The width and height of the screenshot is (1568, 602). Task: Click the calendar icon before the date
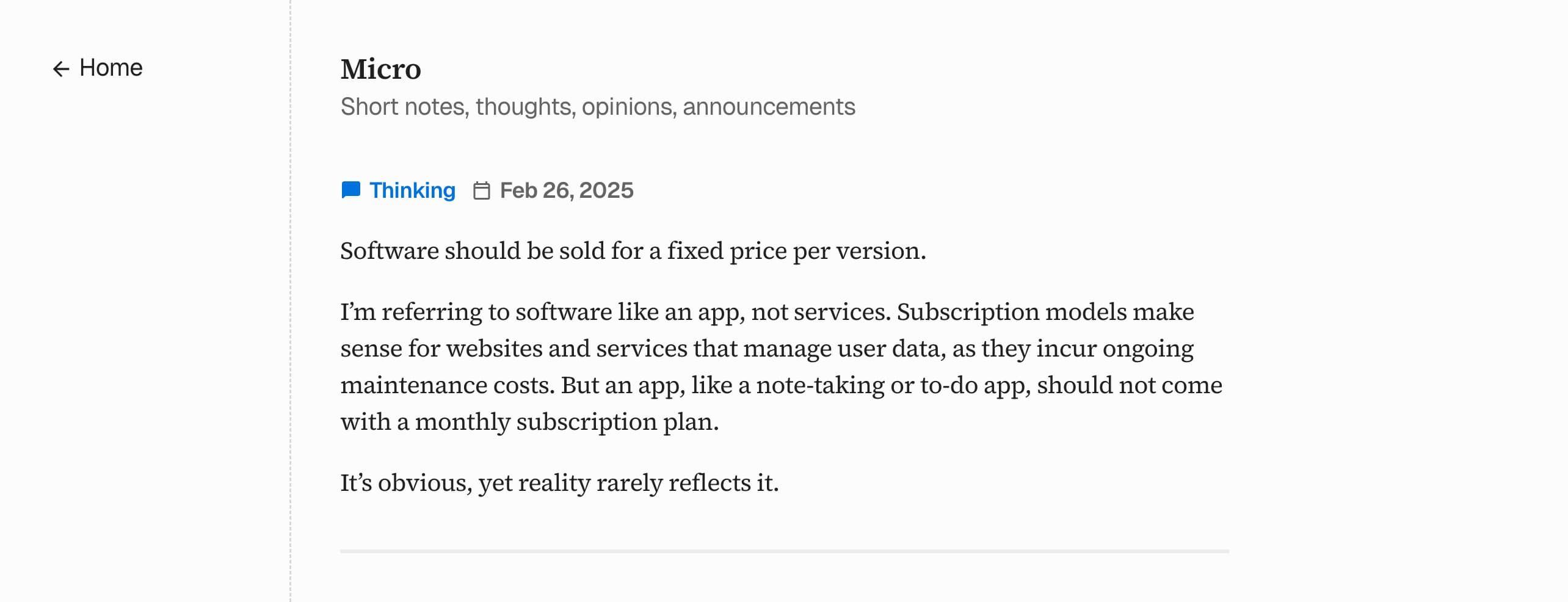(482, 191)
